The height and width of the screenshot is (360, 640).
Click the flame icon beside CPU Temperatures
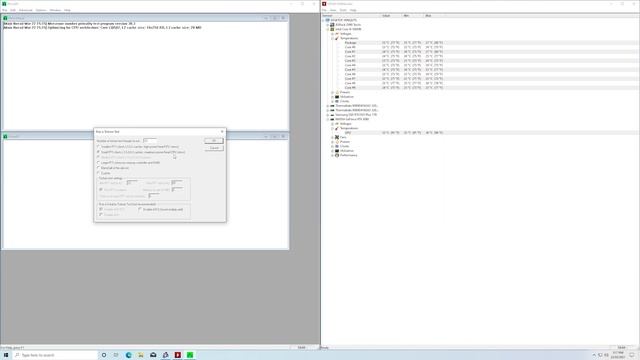[337, 38]
